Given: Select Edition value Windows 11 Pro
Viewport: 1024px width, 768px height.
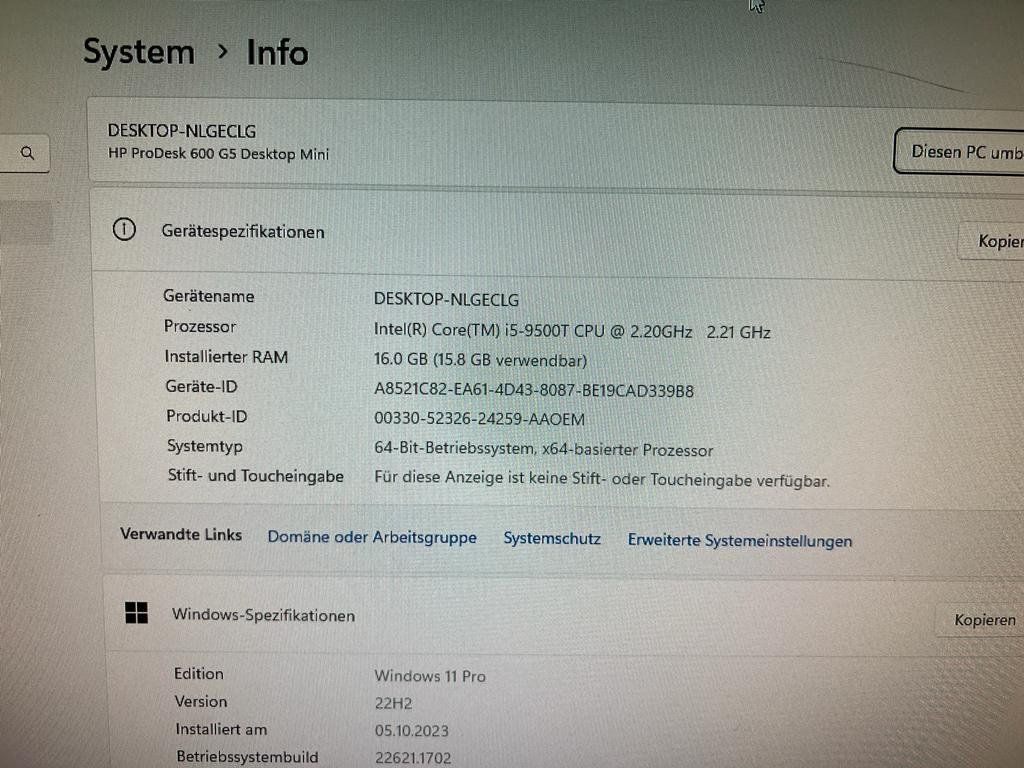Looking at the screenshot, I should pos(430,676).
